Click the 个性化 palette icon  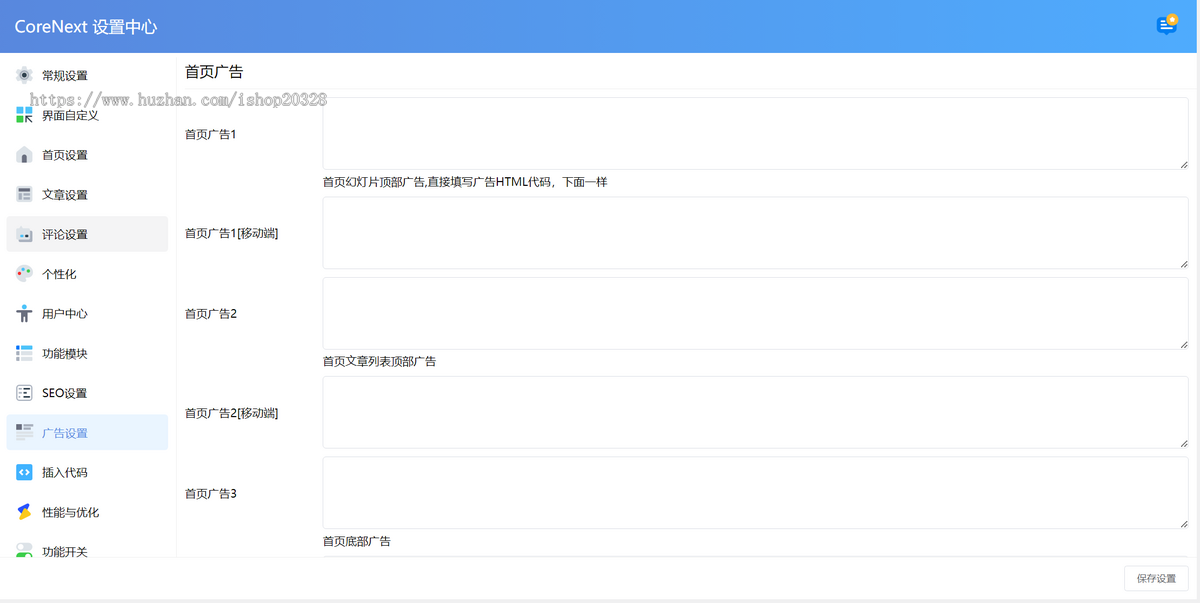pos(25,274)
